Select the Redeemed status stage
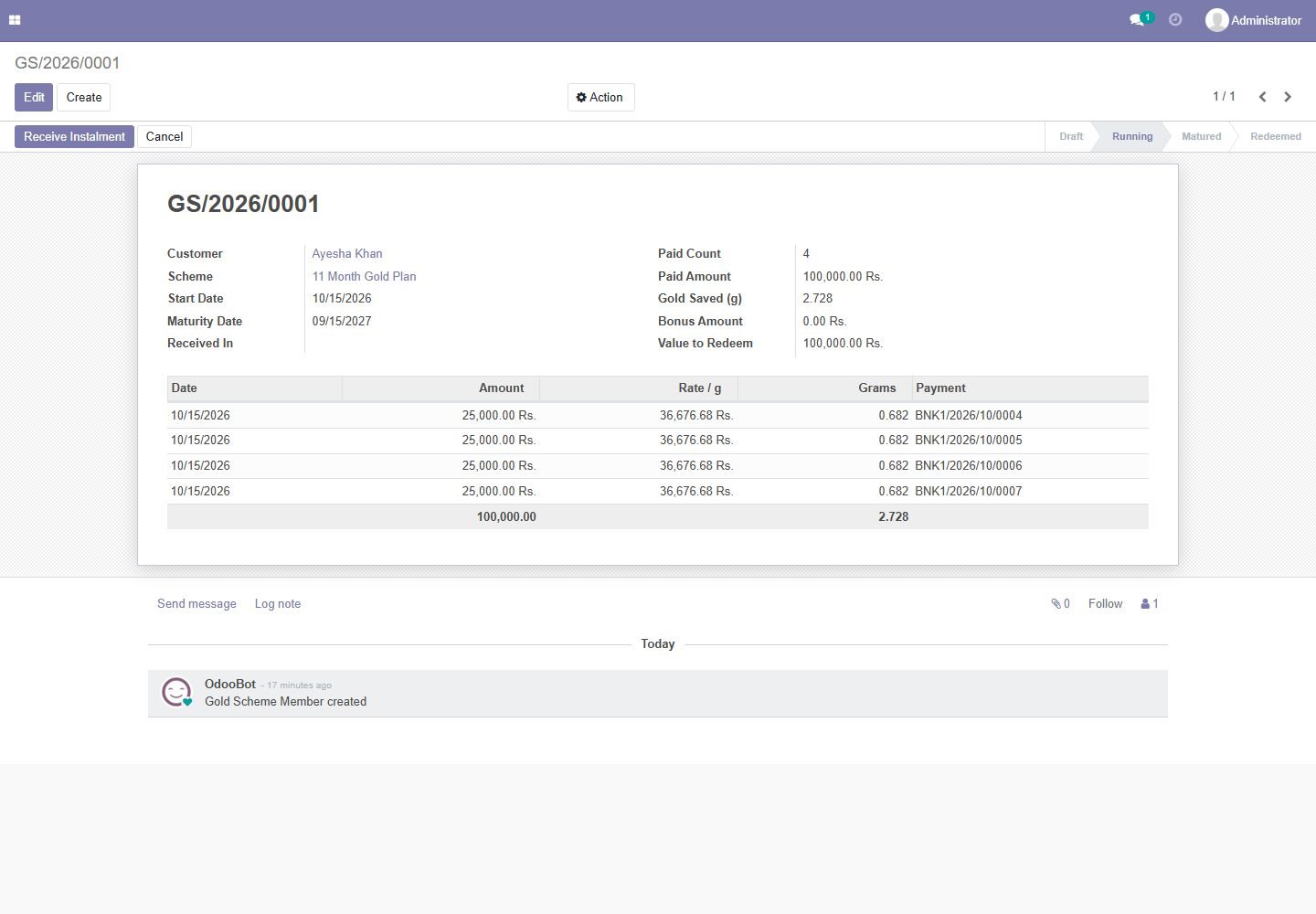1316x914 pixels. point(1275,137)
